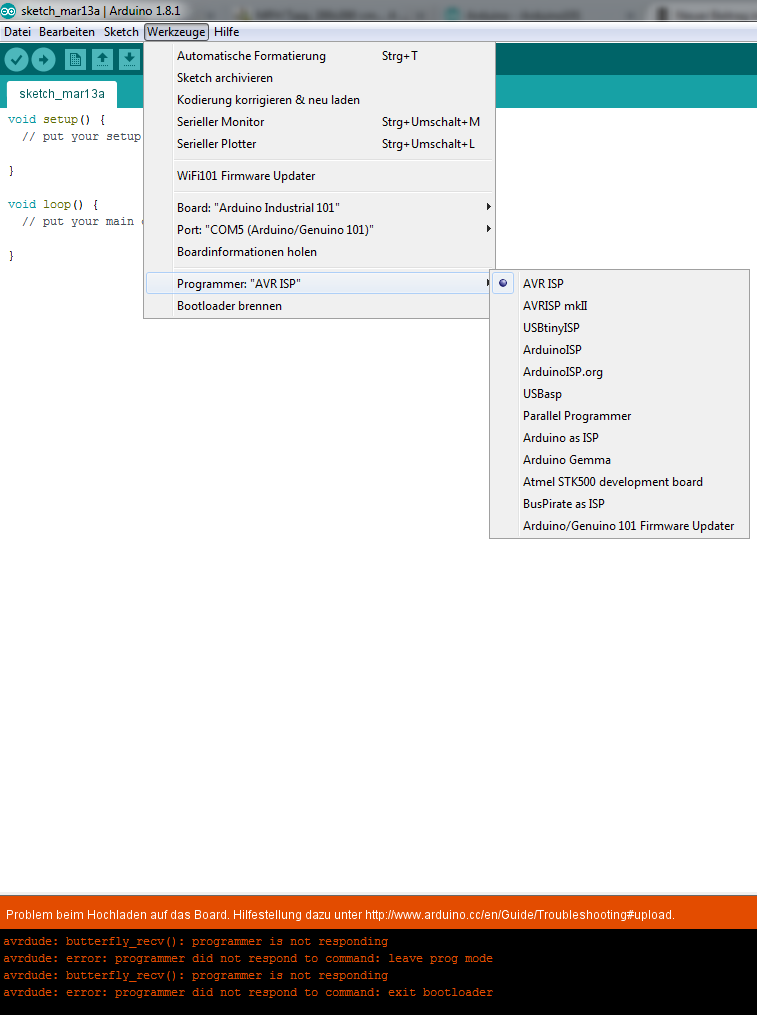Click Boardinformationen holen
This screenshot has height=1015, width=757.
[x=319, y=252]
